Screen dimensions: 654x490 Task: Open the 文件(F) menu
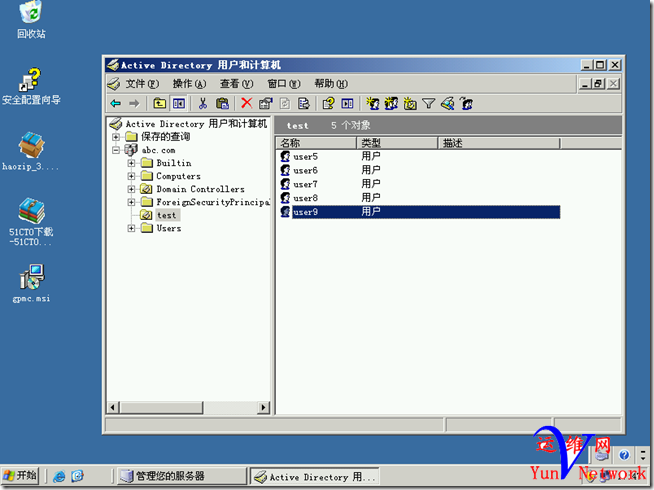(142, 84)
